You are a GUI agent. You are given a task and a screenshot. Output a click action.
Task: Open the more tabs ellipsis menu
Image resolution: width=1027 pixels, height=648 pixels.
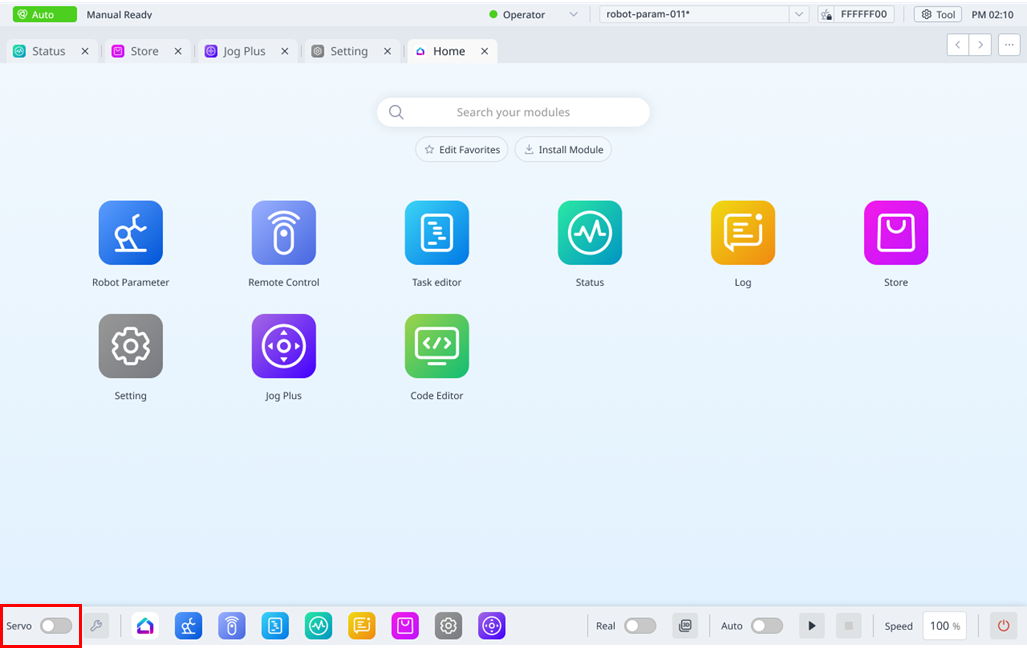tap(1008, 45)
